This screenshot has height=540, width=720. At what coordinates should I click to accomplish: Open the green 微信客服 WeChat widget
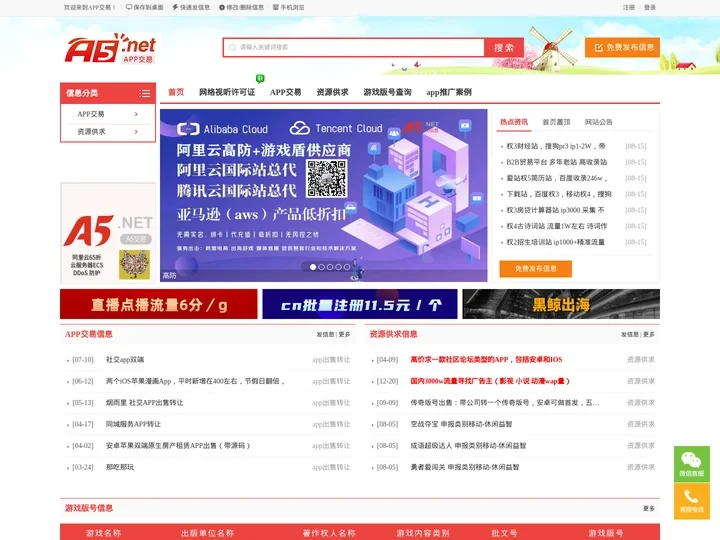tap(692, 463)
